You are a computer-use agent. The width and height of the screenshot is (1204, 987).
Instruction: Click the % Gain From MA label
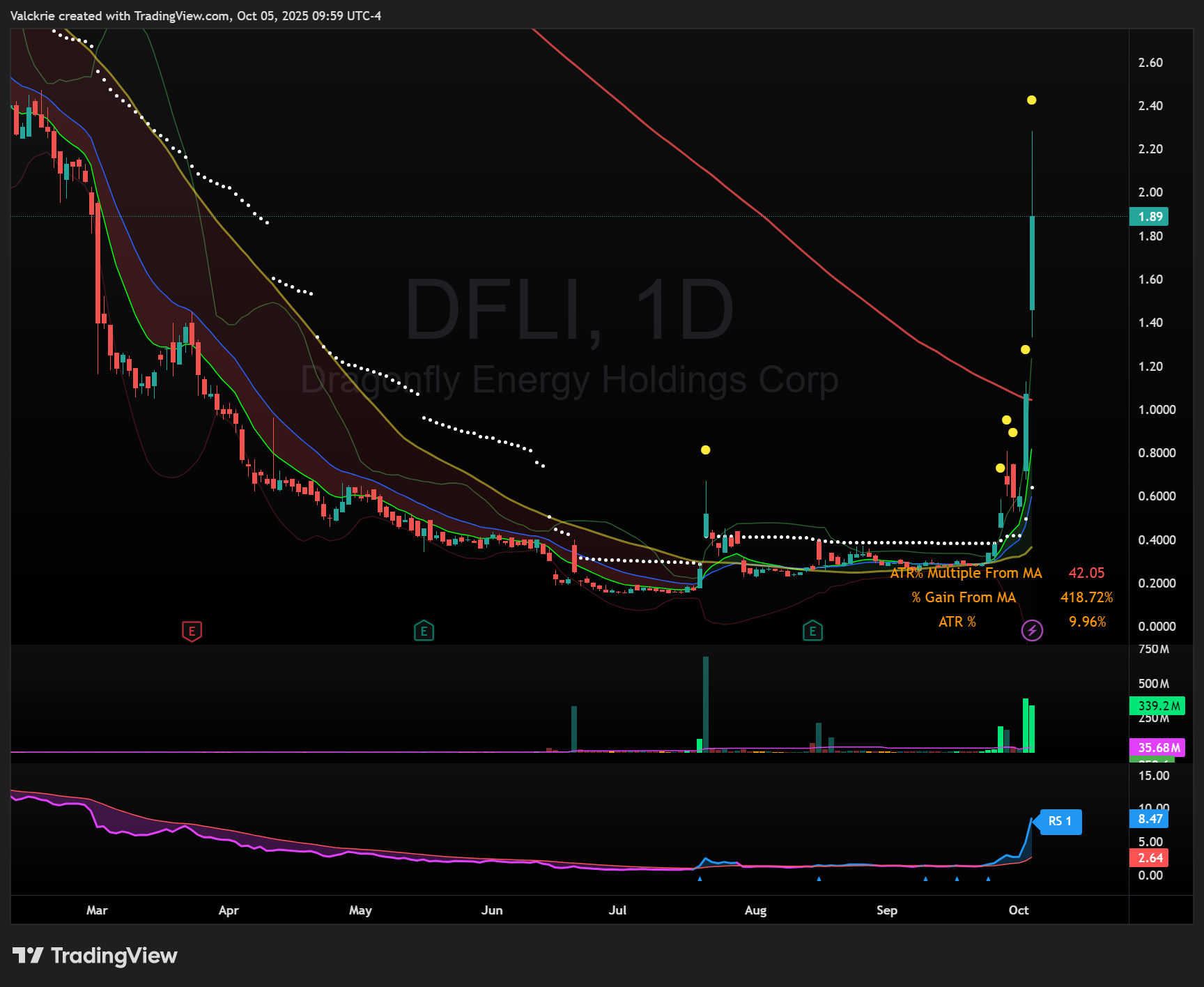tap(964, 597)
